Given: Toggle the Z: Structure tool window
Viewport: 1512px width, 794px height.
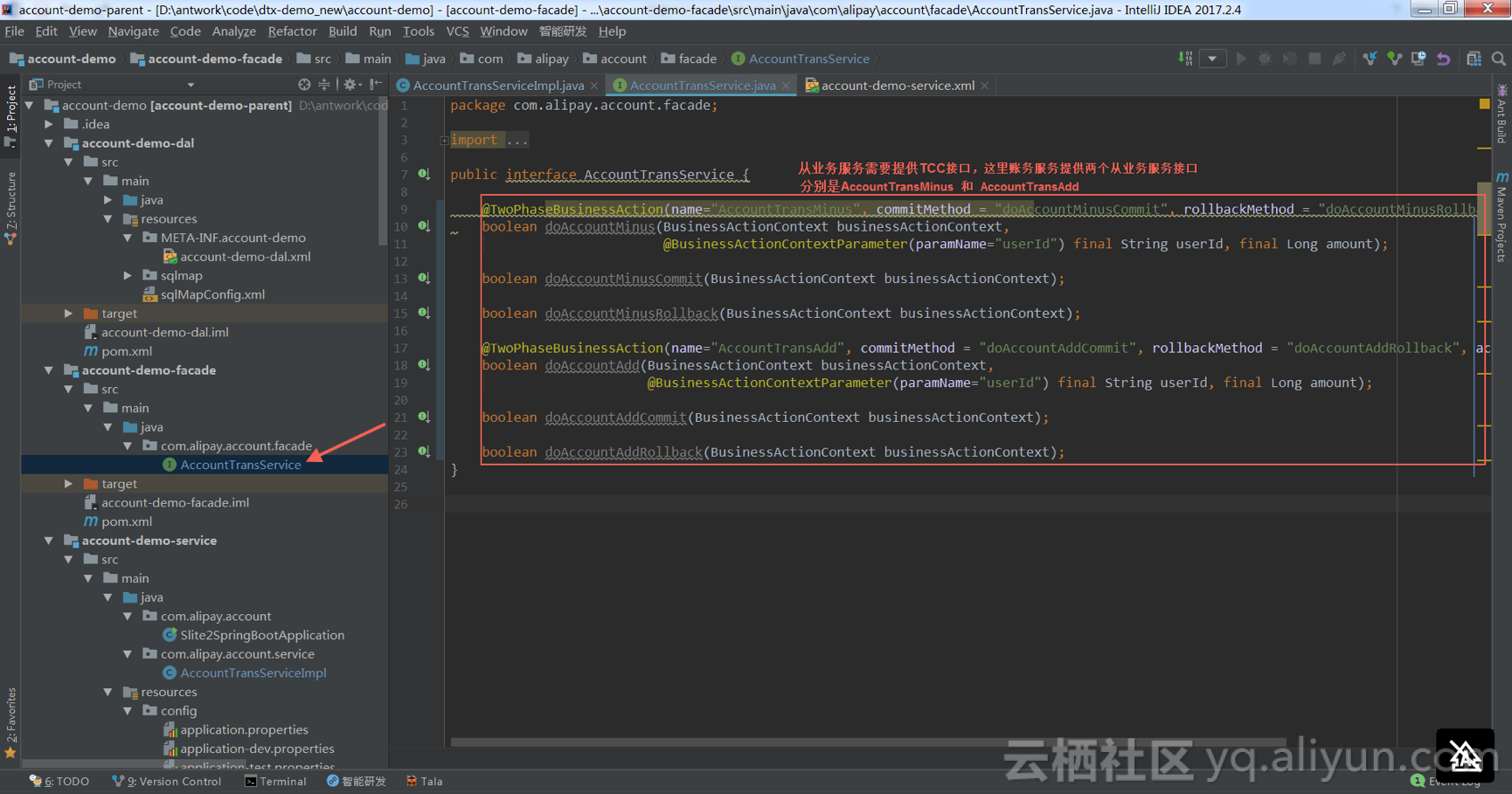Looking at the screenshot, I should click(10, 208).
